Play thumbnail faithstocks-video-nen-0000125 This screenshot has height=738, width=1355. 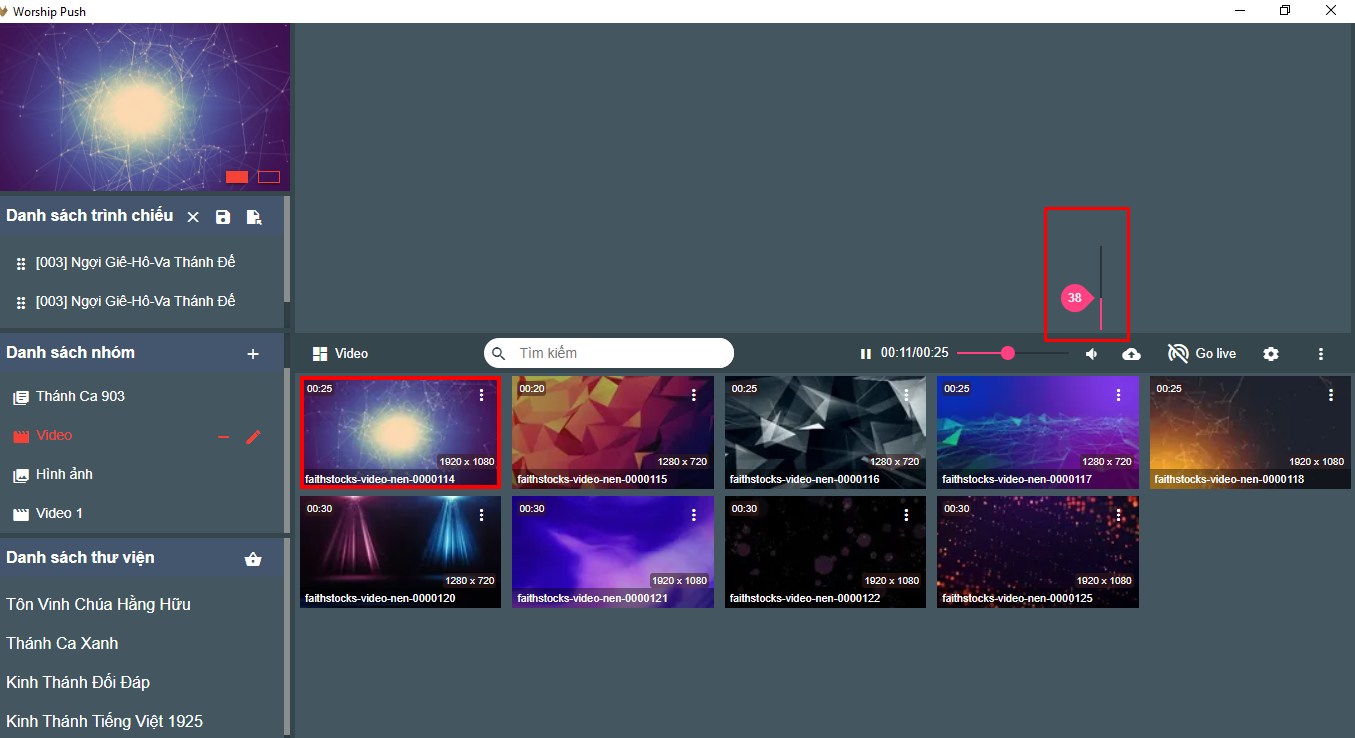coord(1038,552)
